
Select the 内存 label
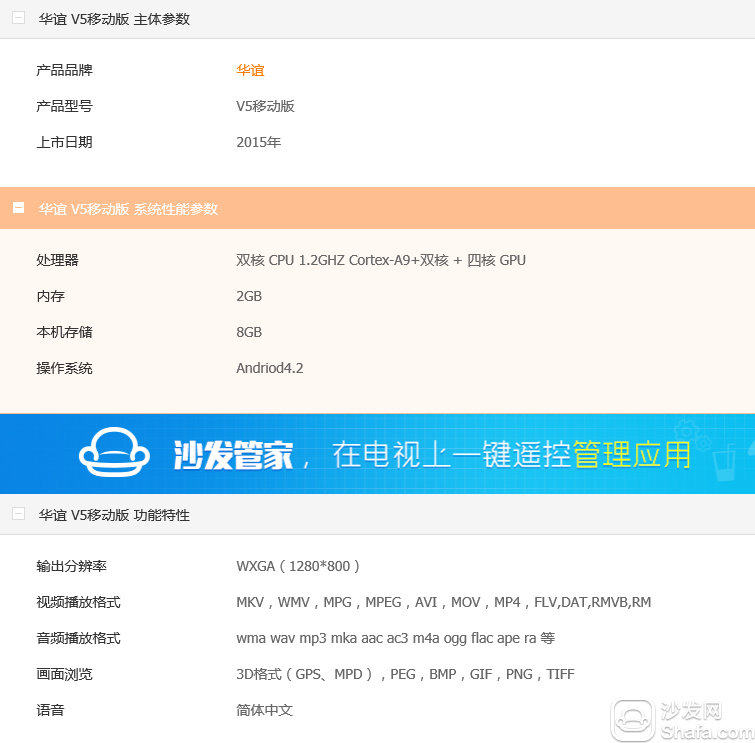(x=51, y=296)
